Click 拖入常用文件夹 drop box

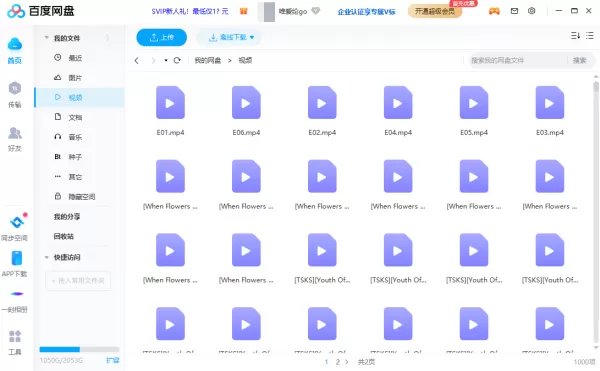tap(78, 281)
